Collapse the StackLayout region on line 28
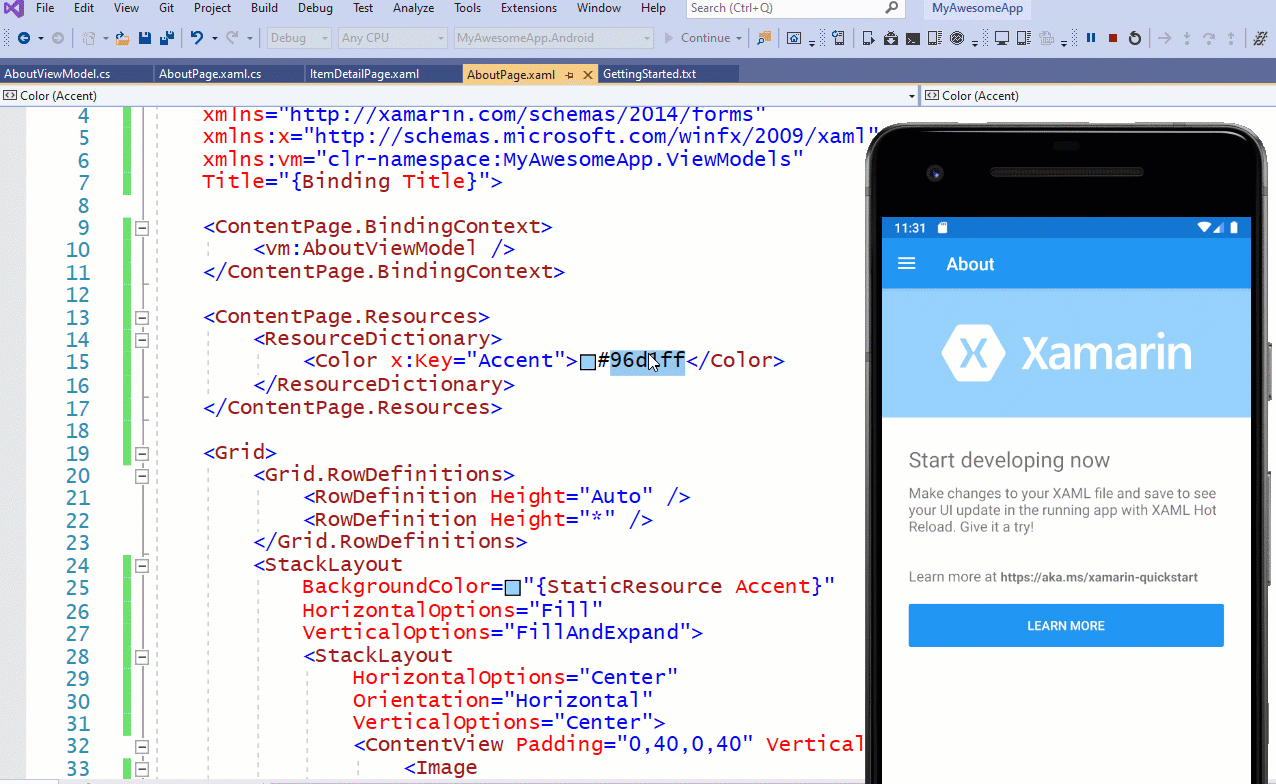Screen dimensions: 1276x784 pyautogui.click(x=141, y=657)
